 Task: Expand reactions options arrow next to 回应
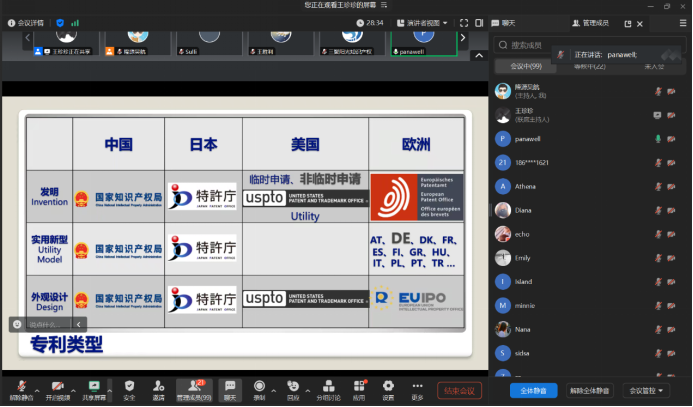click(x=308, y=391)
